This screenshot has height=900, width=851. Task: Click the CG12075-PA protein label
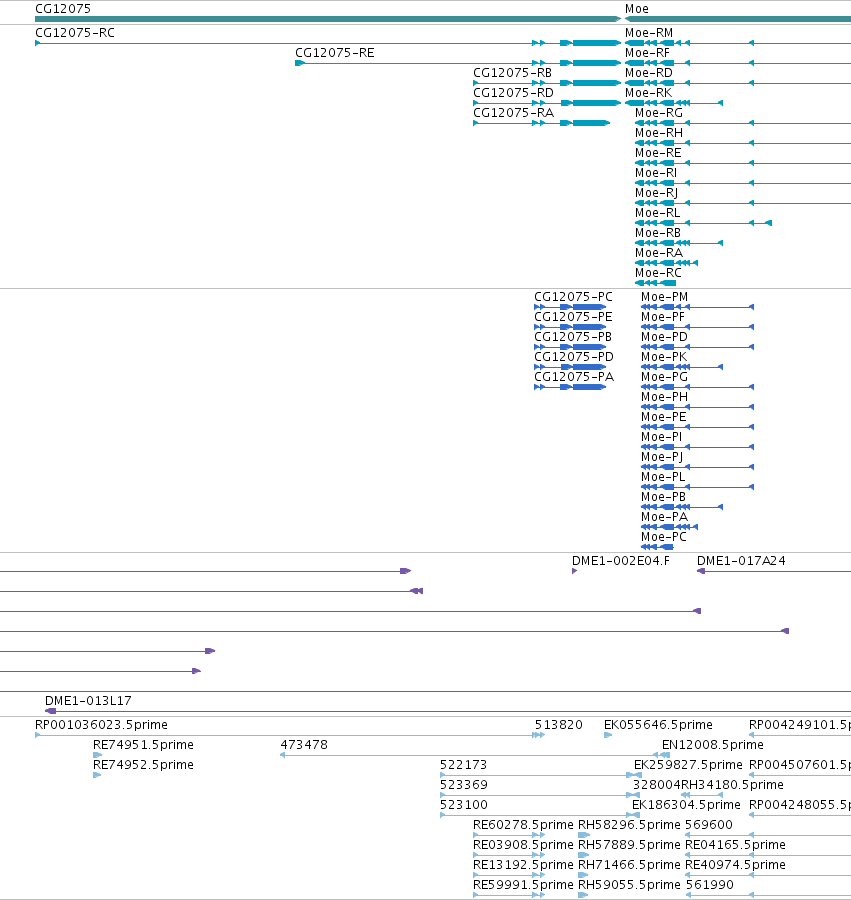[574, 377]
